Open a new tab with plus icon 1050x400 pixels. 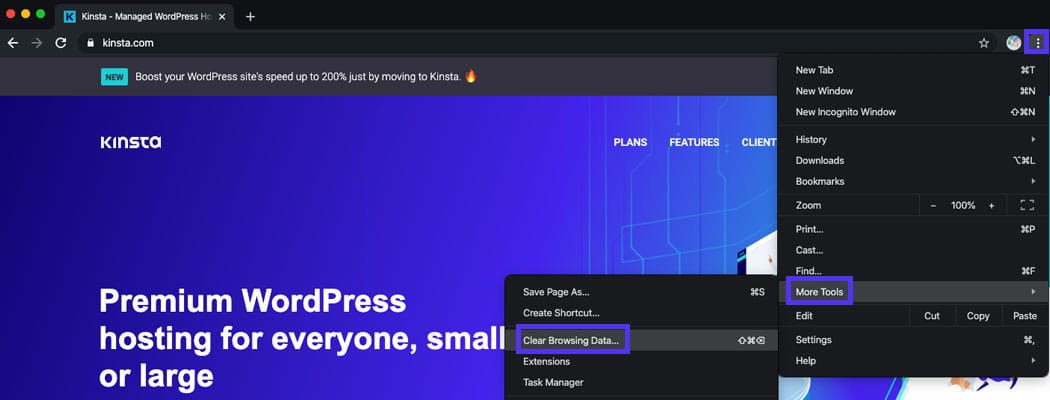[x=250, y=16]
